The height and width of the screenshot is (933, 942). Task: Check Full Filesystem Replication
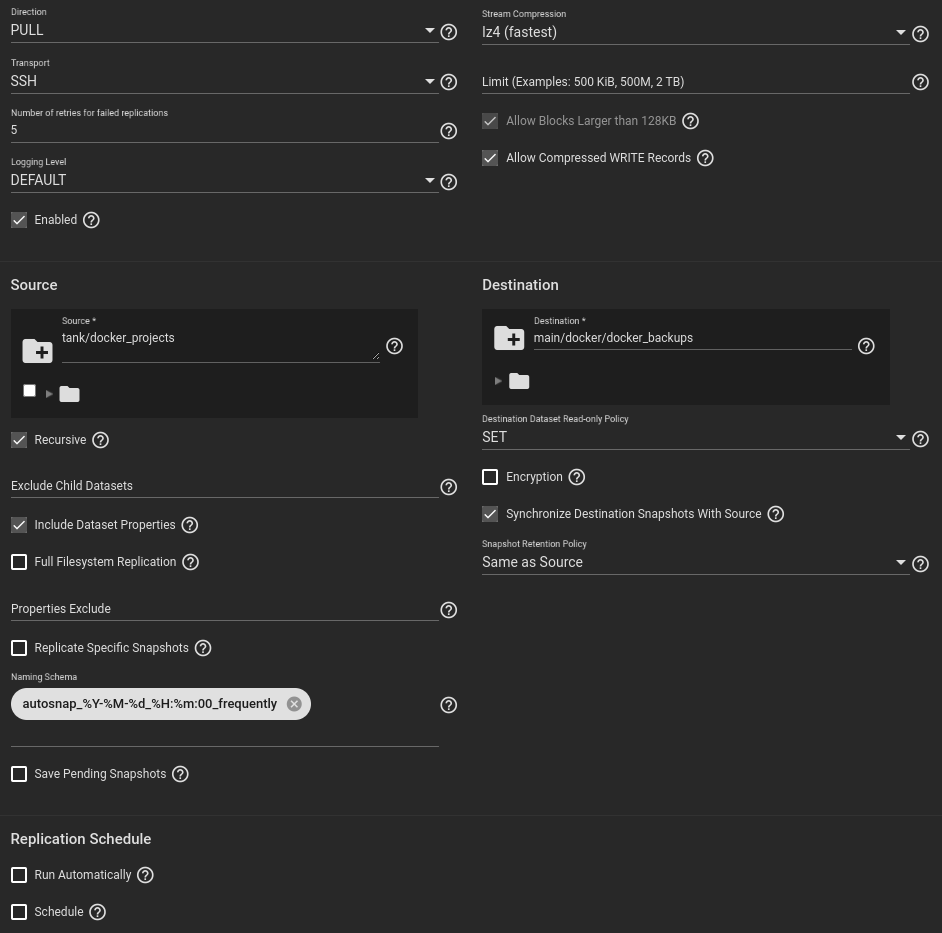point(19,562)
